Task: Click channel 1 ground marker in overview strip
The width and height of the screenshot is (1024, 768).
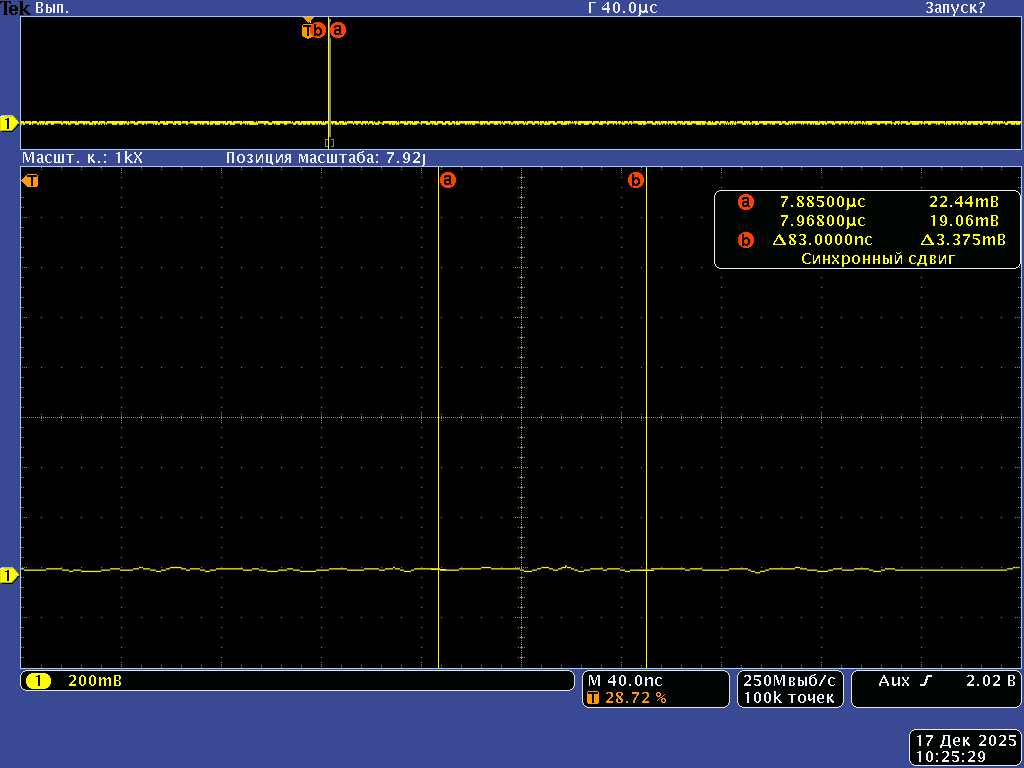Action: [9, 123]
